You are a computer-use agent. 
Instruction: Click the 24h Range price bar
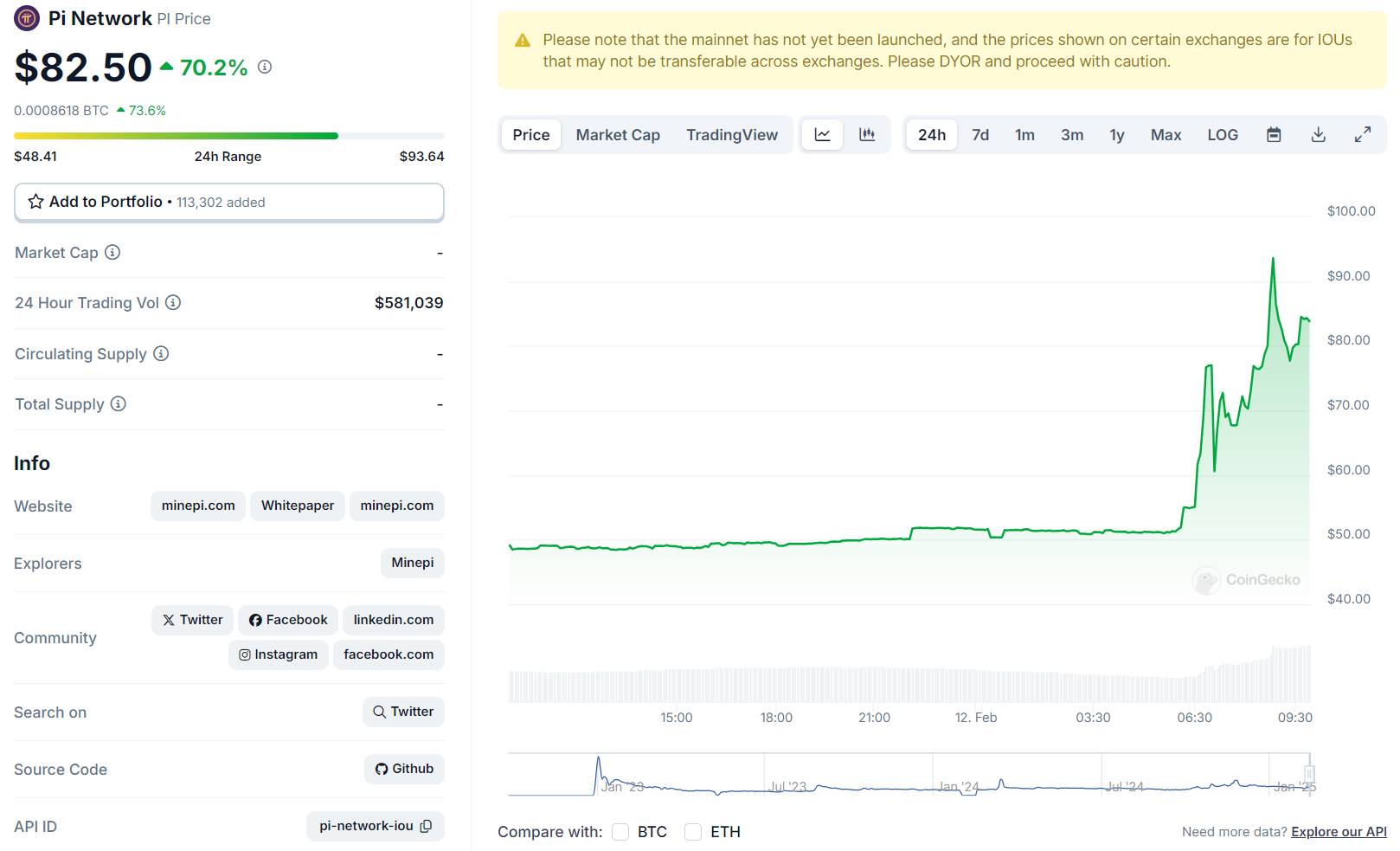click(x=229, y=136)
